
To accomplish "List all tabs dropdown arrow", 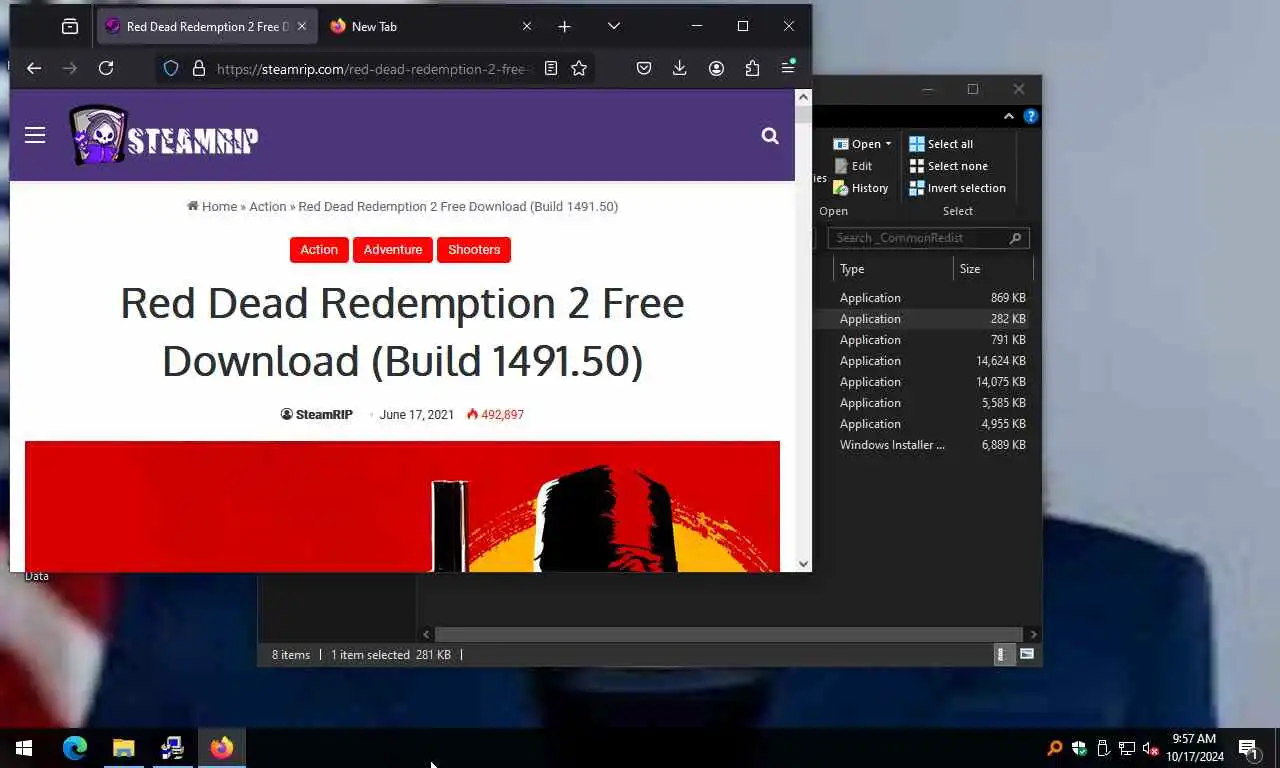I will pyautogui.click(x=614, y=27).
